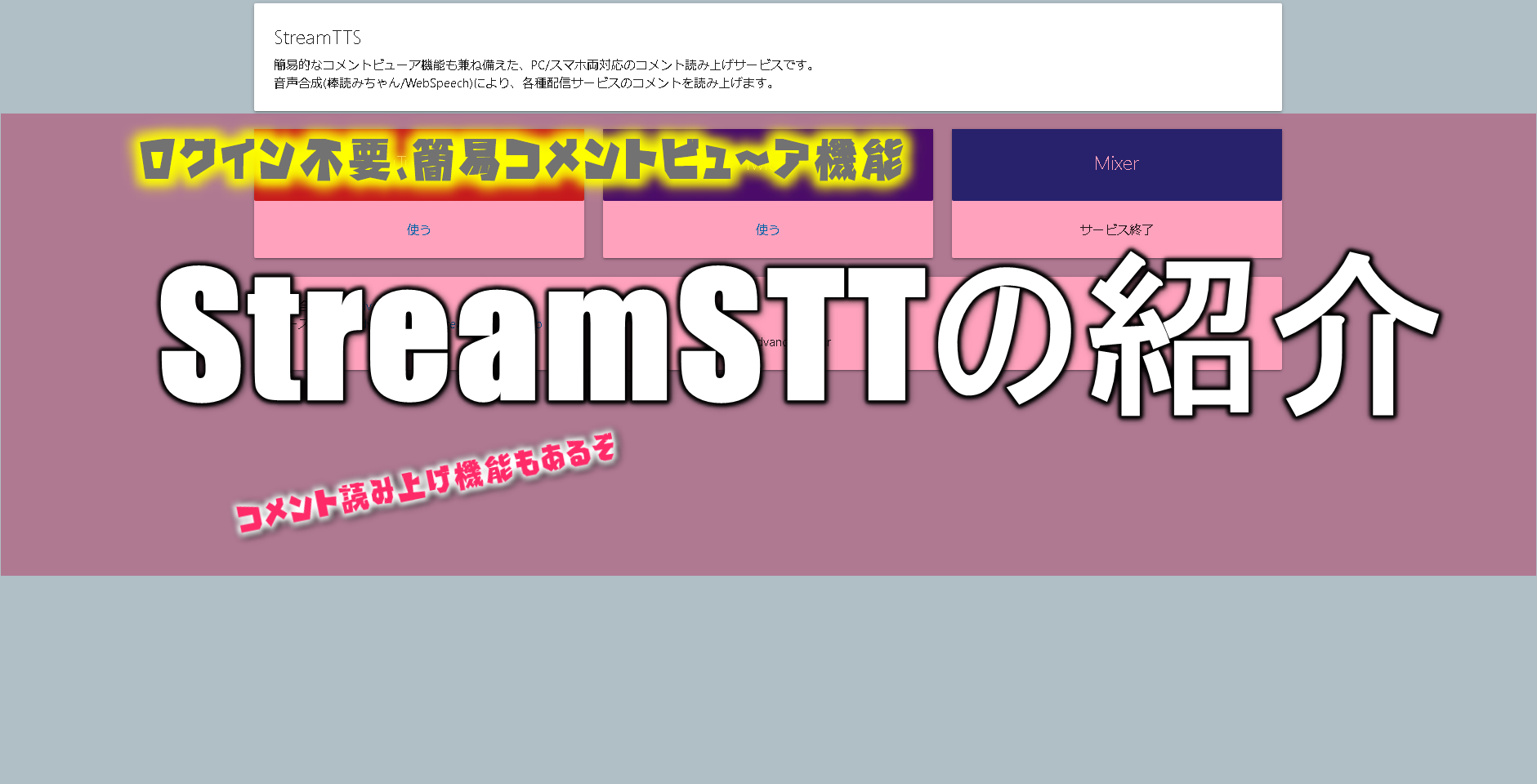Select the Mixer card header

click(x=1116, y=164)
